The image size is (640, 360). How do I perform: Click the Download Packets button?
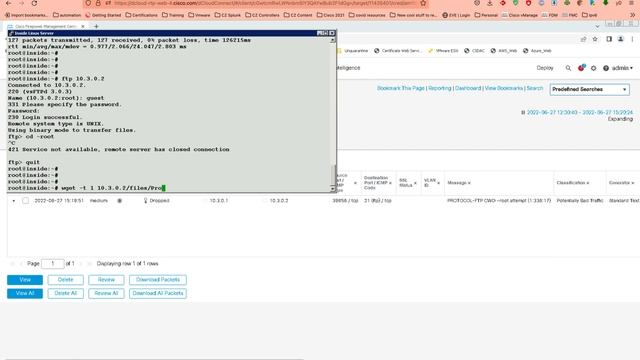(x=158, y=280)
